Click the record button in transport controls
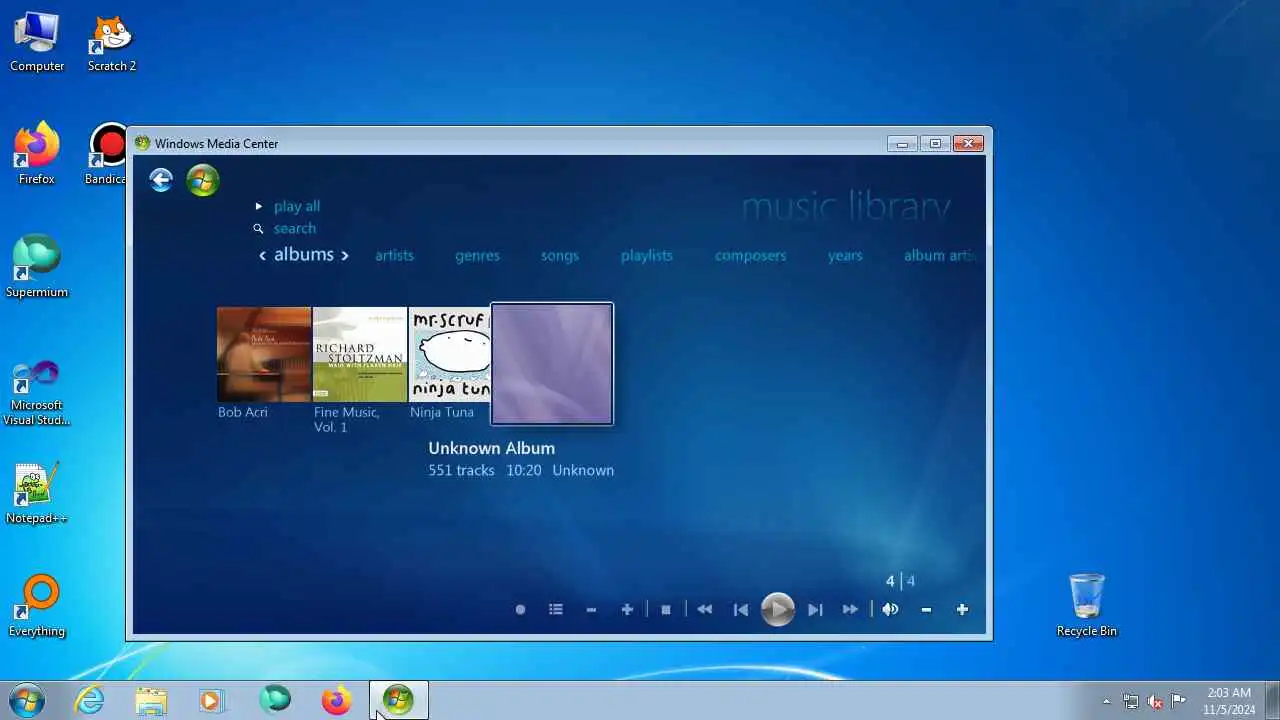The width and height of the screenshot is (1280, 720). [x=520, y=609]
